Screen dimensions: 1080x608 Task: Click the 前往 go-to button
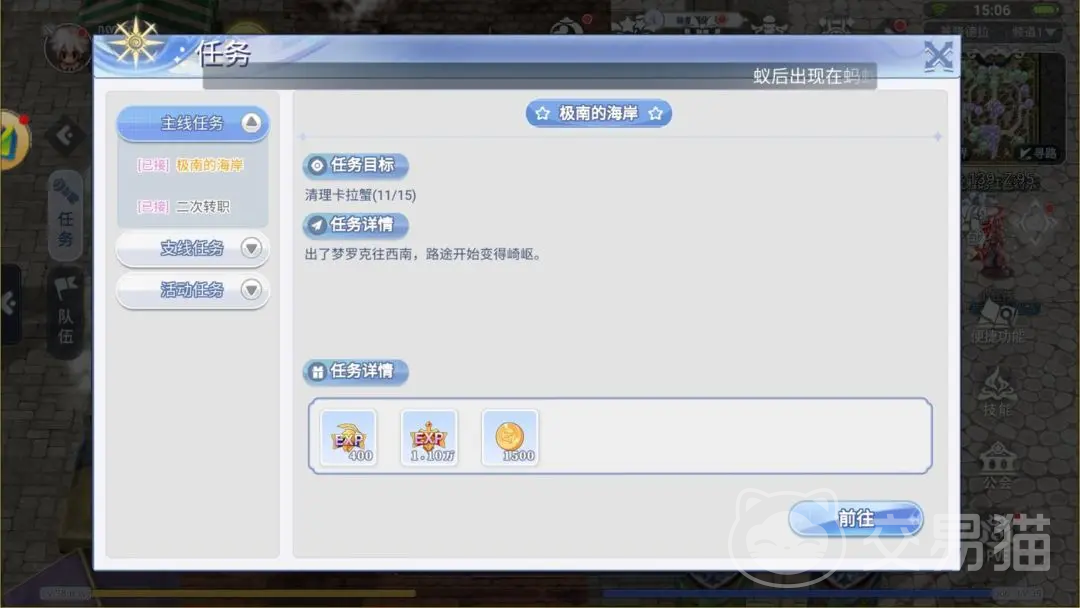click(855, 518)
